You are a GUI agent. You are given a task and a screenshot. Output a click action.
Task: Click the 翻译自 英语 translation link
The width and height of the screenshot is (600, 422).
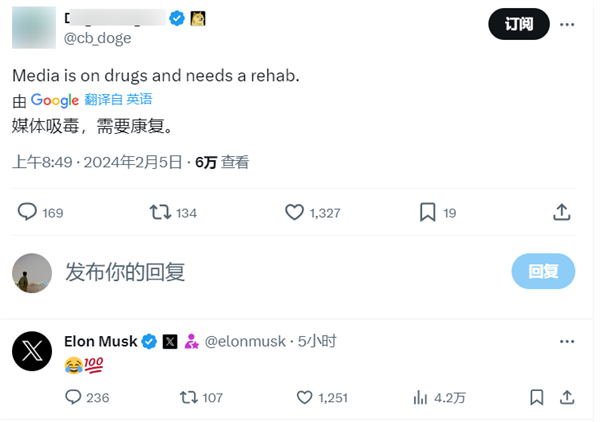[118, 99]
